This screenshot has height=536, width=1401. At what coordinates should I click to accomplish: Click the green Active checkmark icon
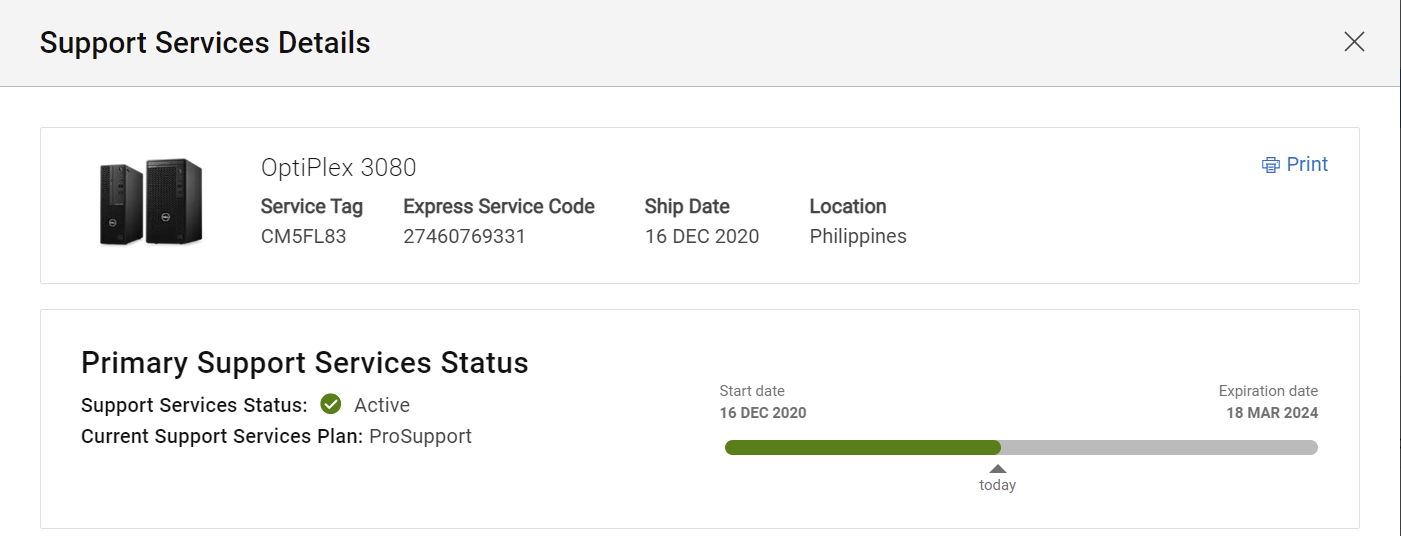(331, 405)
